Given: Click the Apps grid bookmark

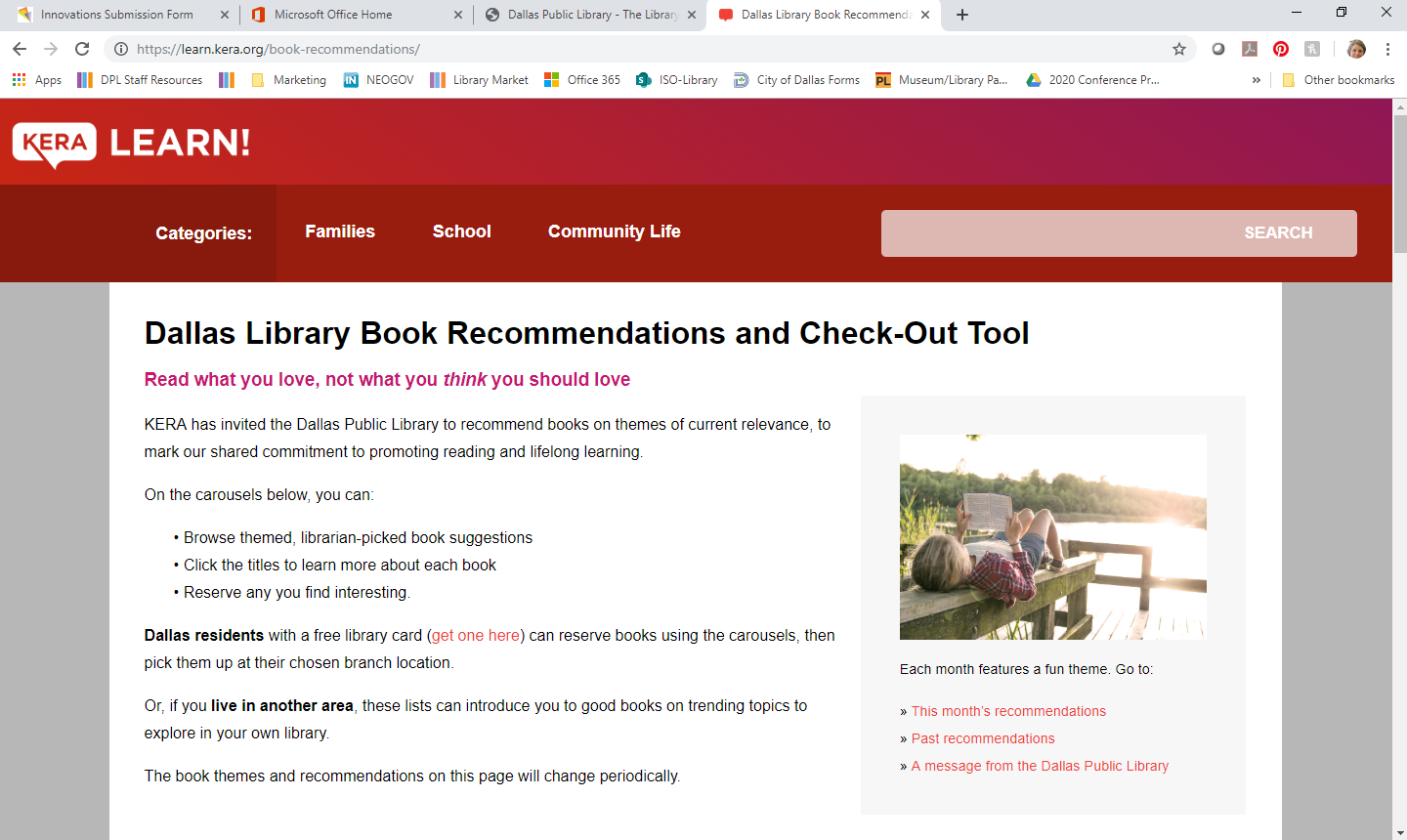Looking at the screenshot, I should pyautogui.click(x=36, y=80).
